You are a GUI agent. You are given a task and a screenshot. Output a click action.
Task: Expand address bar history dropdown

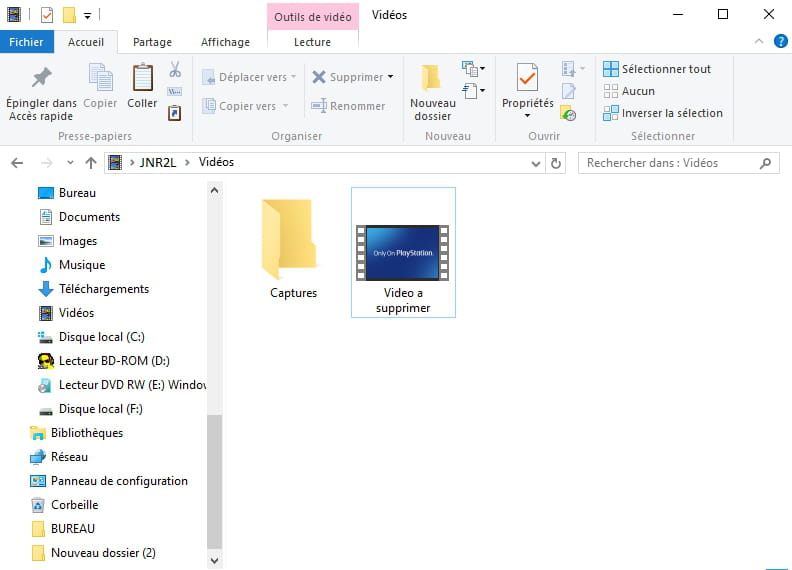point(536,163)
